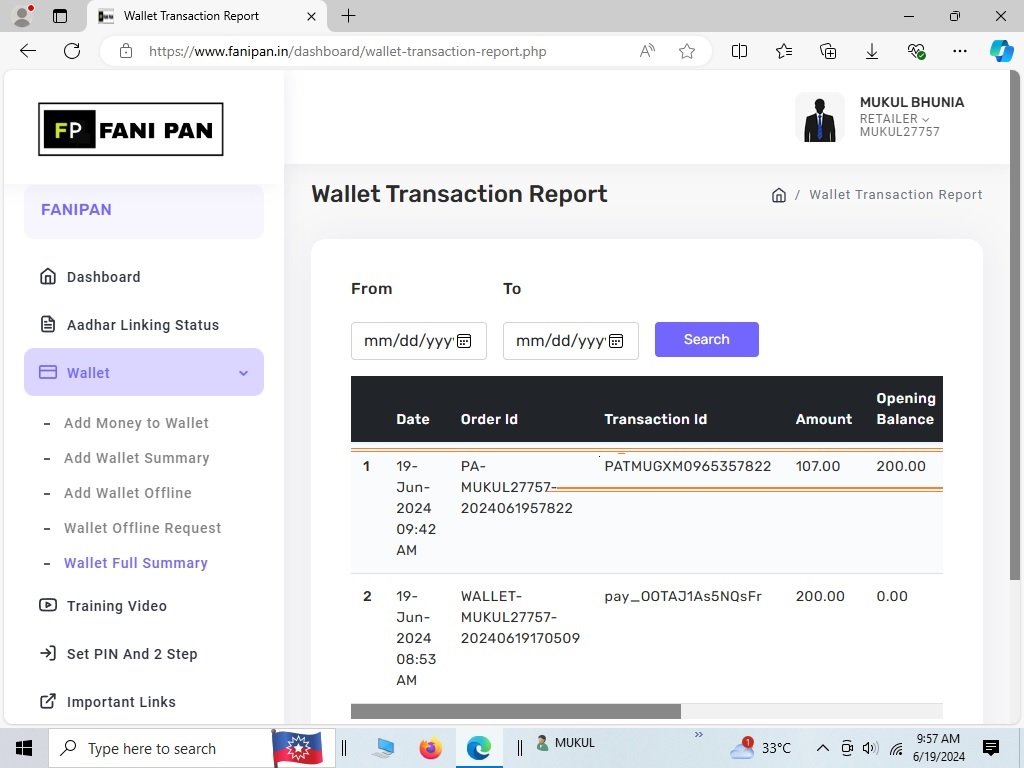The height and width of the screenshot is (768, 1024).
Task: Show hidden system tray icons
Action: pyautogui.click(x=822, y=748)
